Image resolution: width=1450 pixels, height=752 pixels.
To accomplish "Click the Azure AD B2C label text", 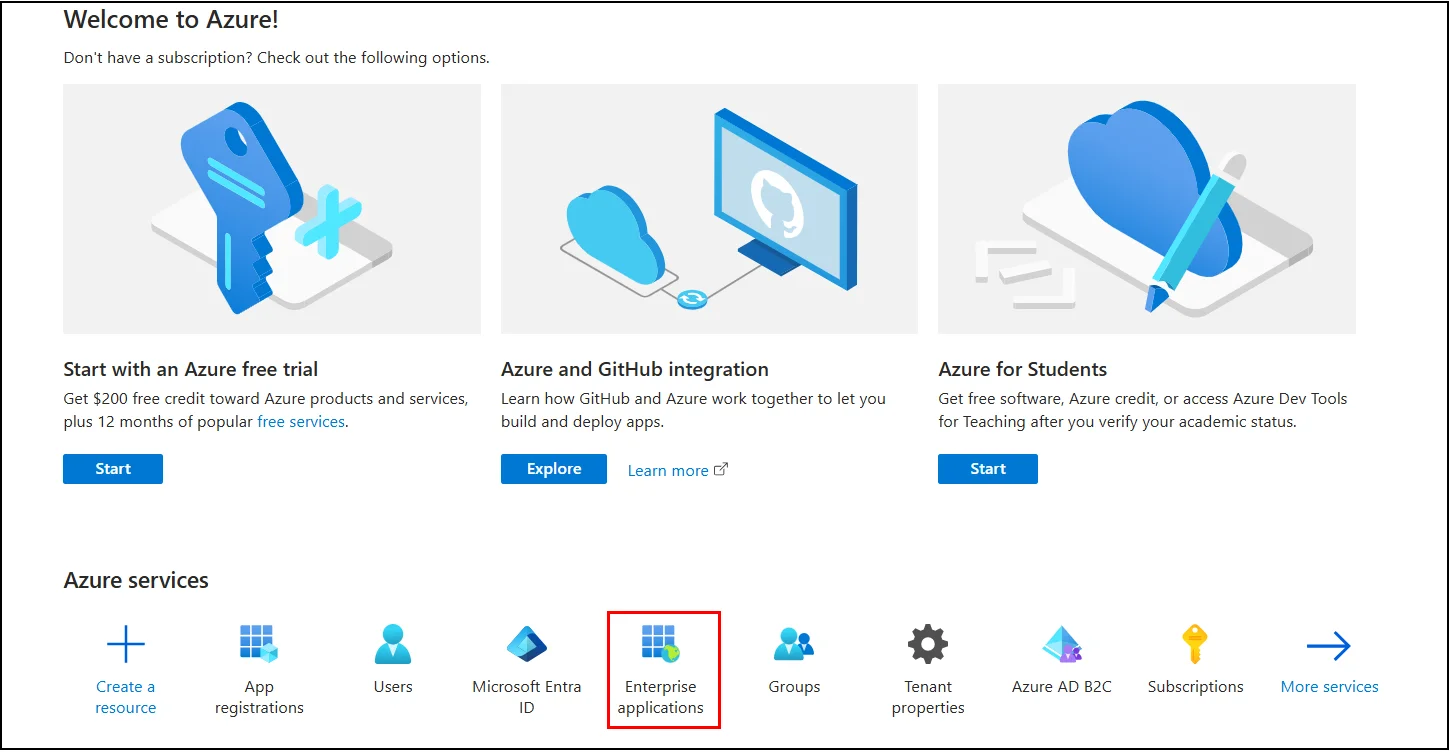I will click(1062, 687).
